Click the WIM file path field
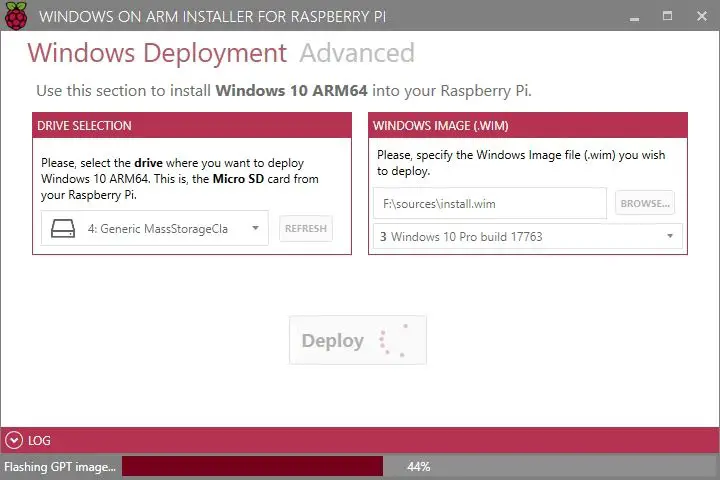 pyautogui.click(x=490, y=203)
